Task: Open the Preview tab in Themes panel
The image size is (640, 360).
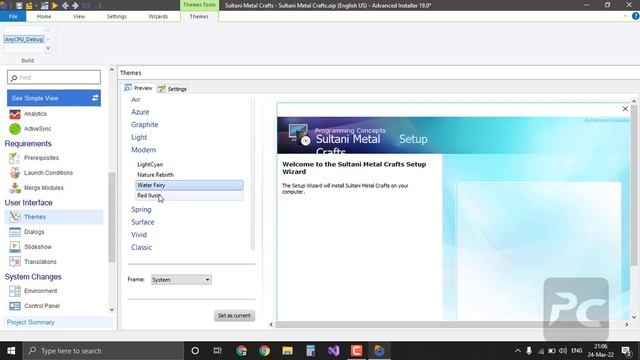Action: coord(138,88)
